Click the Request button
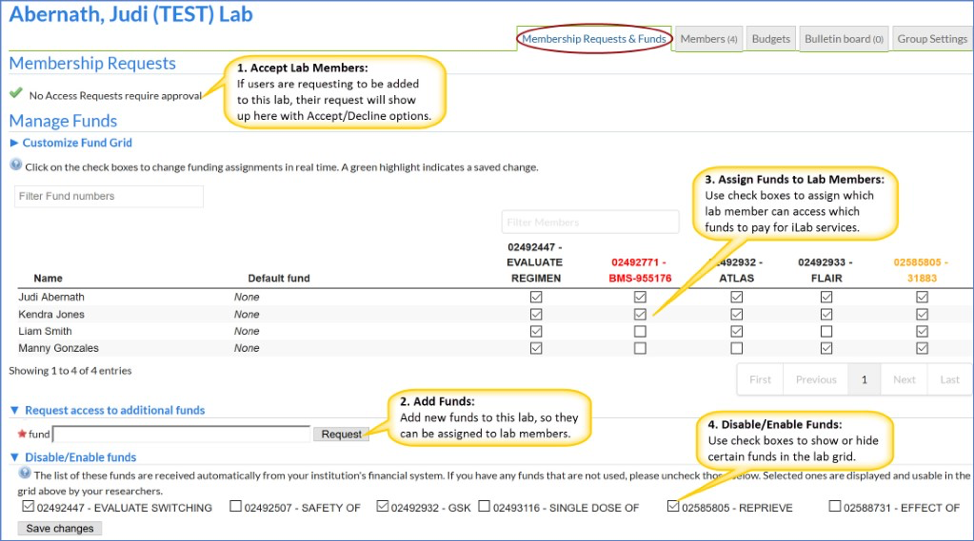 tap(341, 434)
